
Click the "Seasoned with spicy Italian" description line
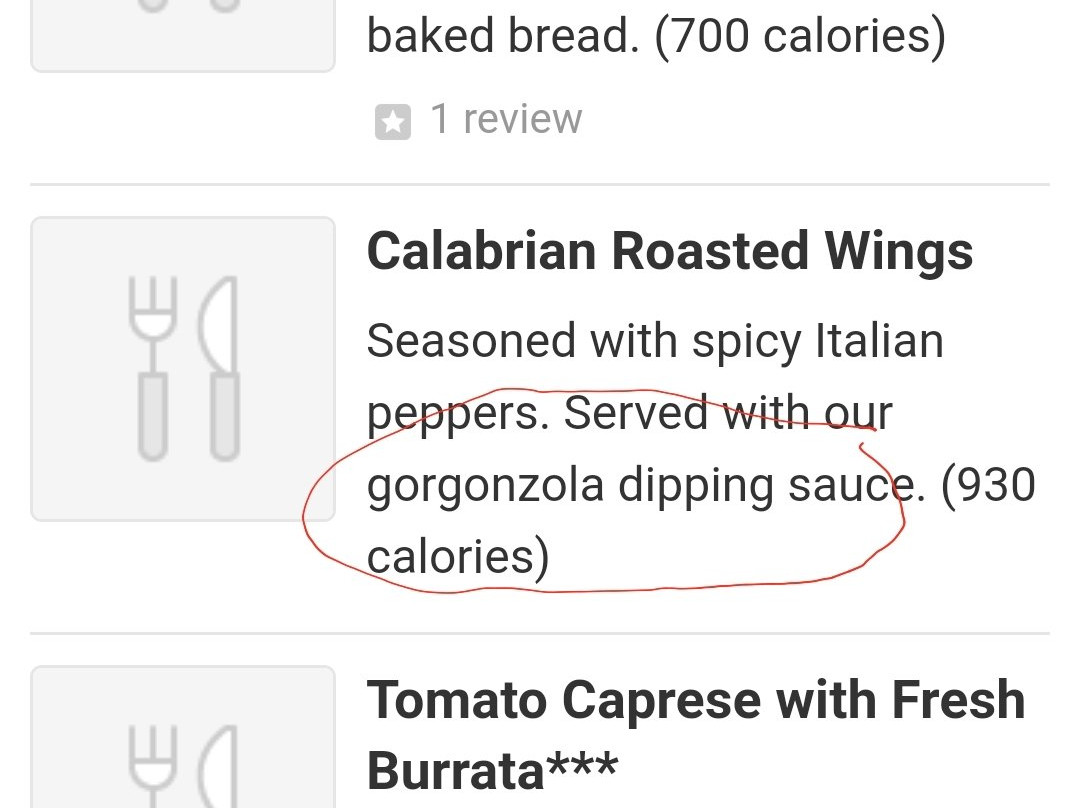655,341
